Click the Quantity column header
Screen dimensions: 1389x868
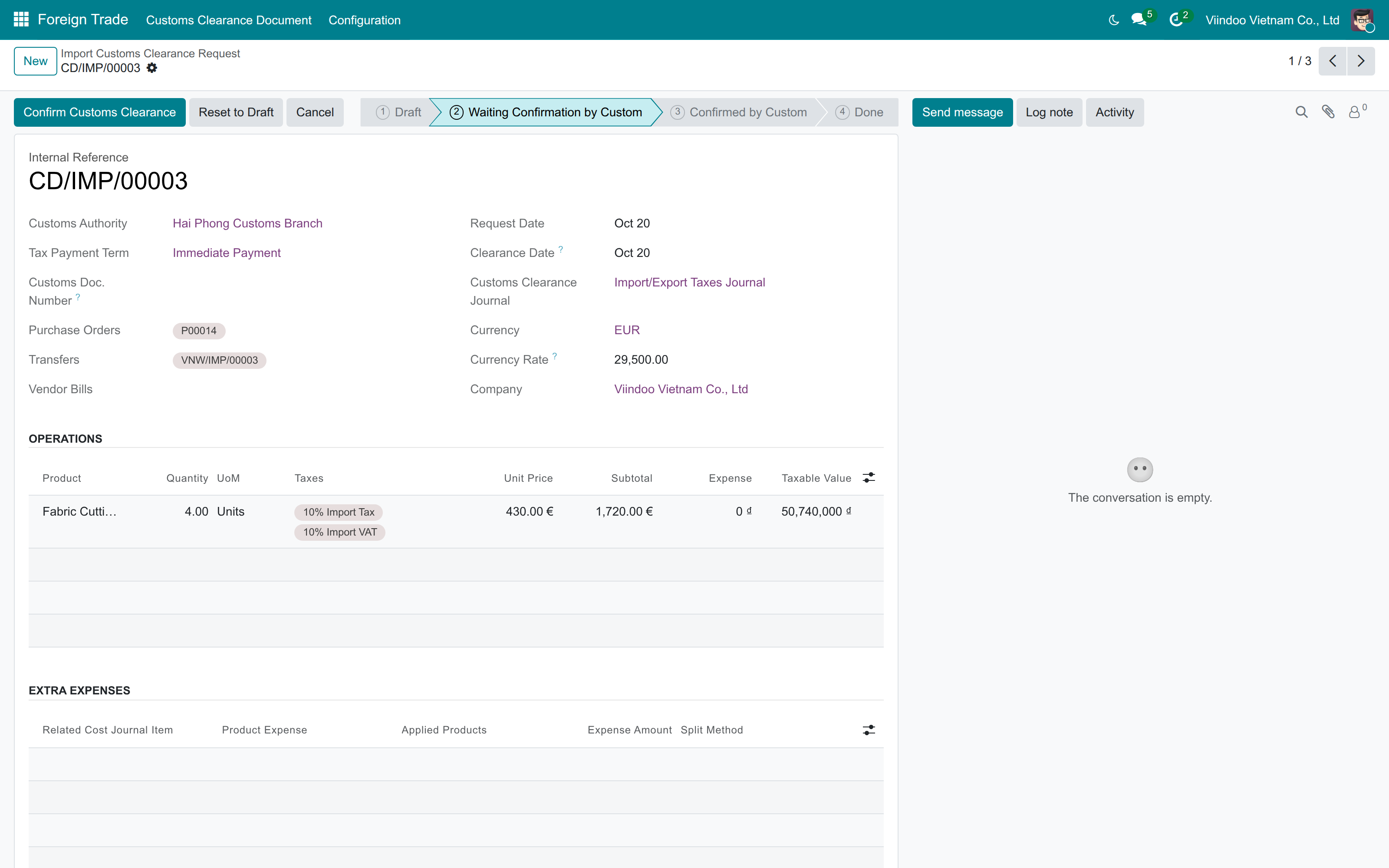point(187,478)
